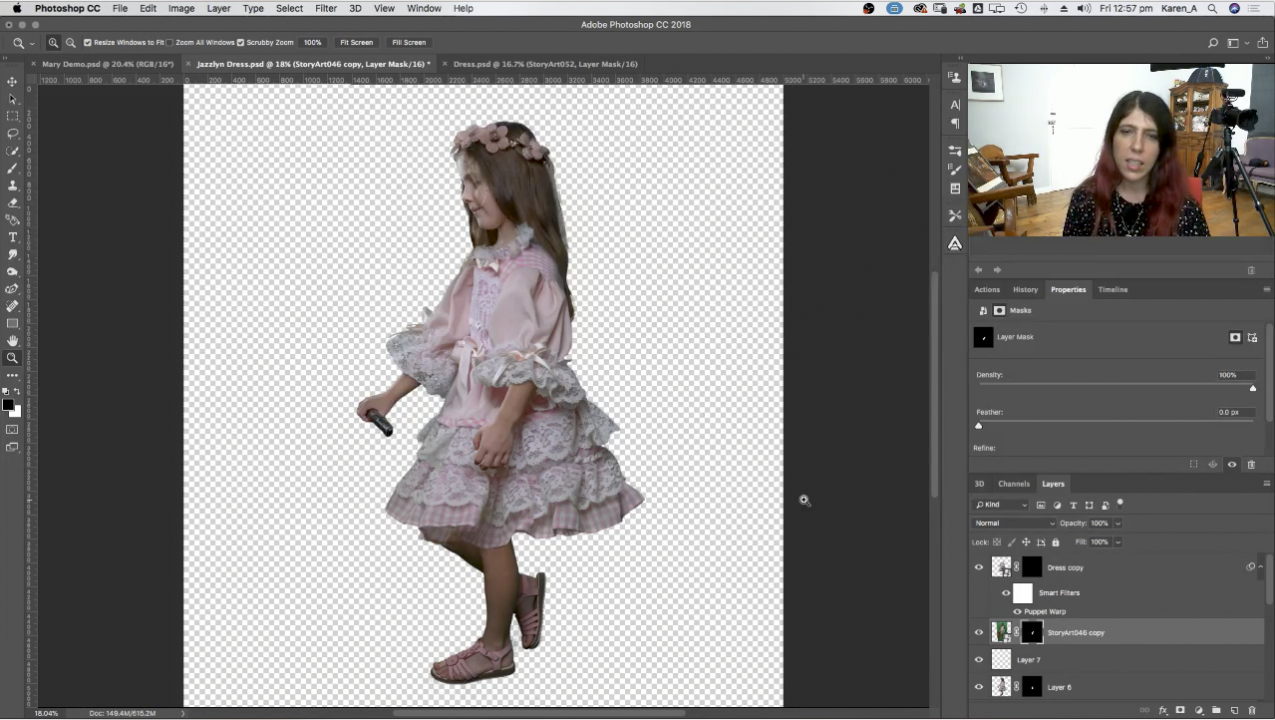Screen dimensions: 1275x720
Task: Open the foreground color swatch
Action: tap(8, 402)
